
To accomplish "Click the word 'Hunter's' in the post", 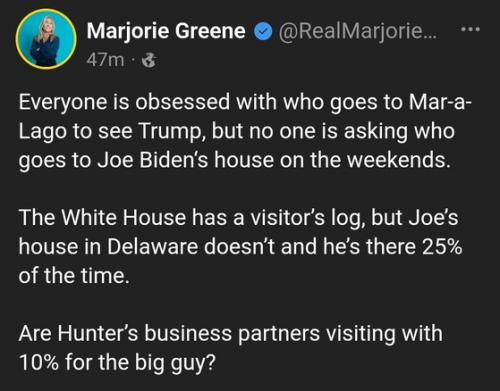I will point(97,333).
